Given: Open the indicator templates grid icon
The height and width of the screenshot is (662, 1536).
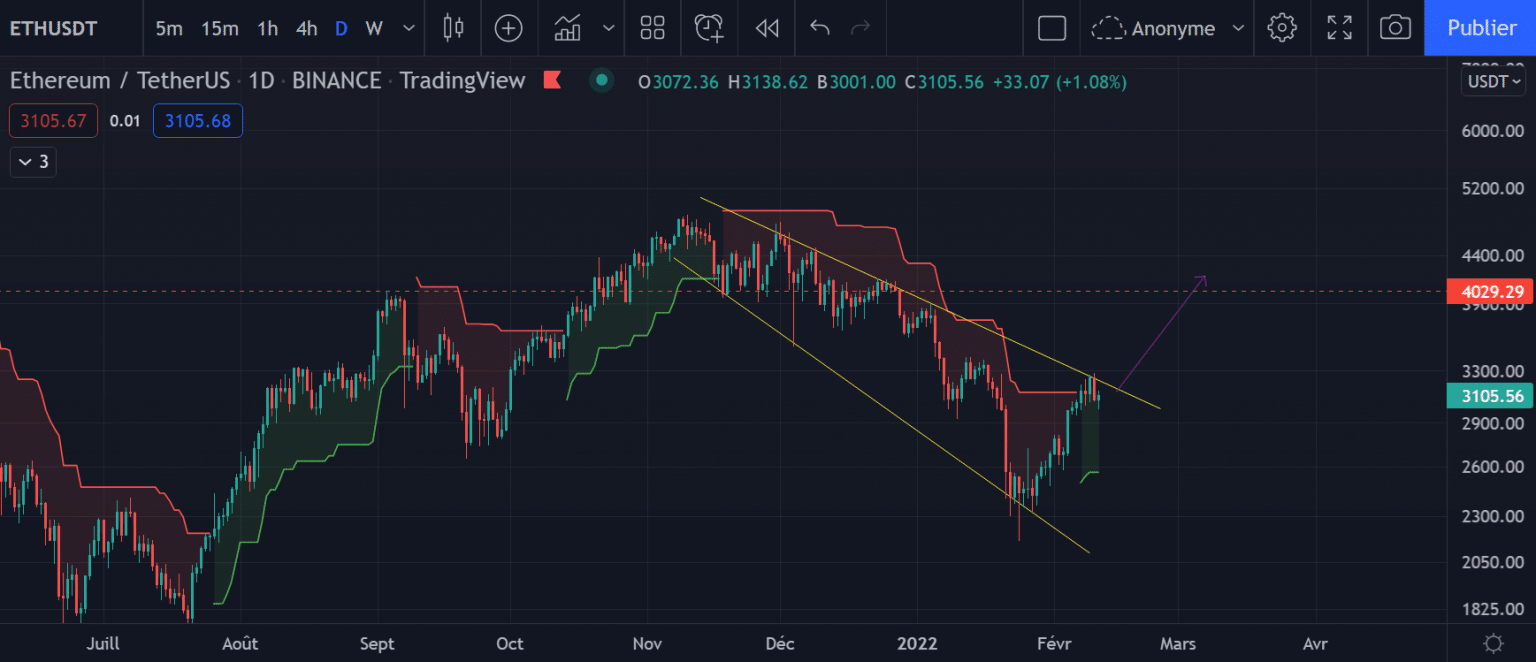Looking at the screenshot, I should tap(653, 28).
